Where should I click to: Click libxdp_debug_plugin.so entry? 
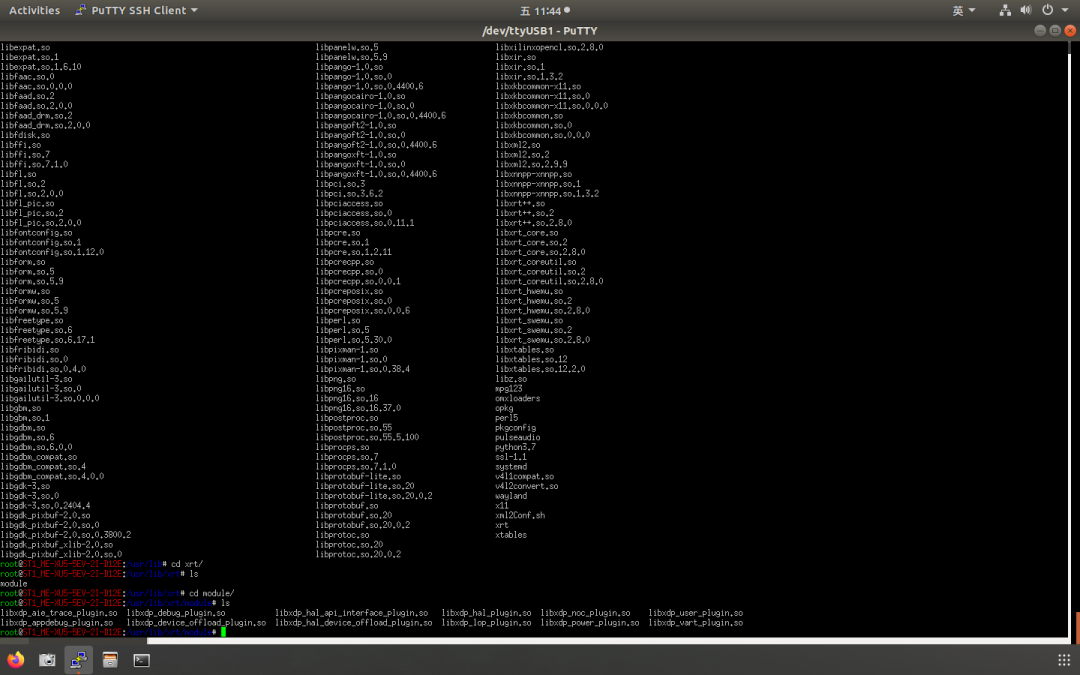pyautogui.click(x=176, y=613)
